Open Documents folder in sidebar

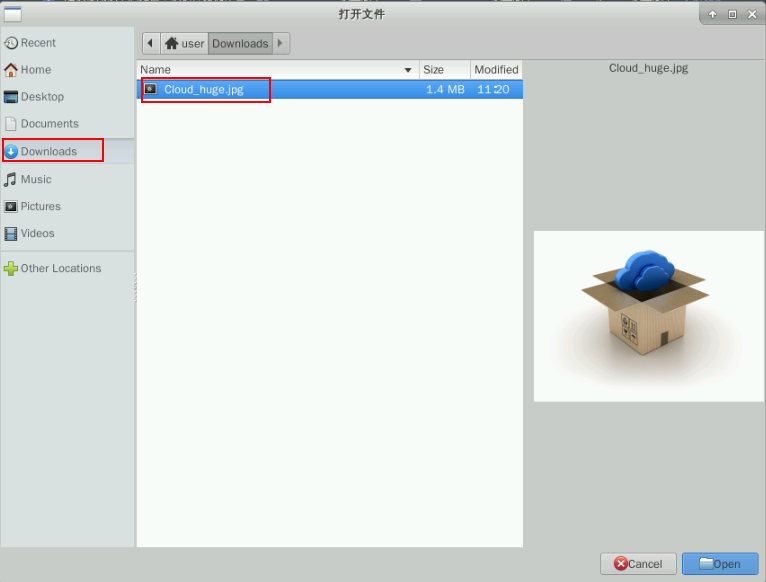(49, 124)
